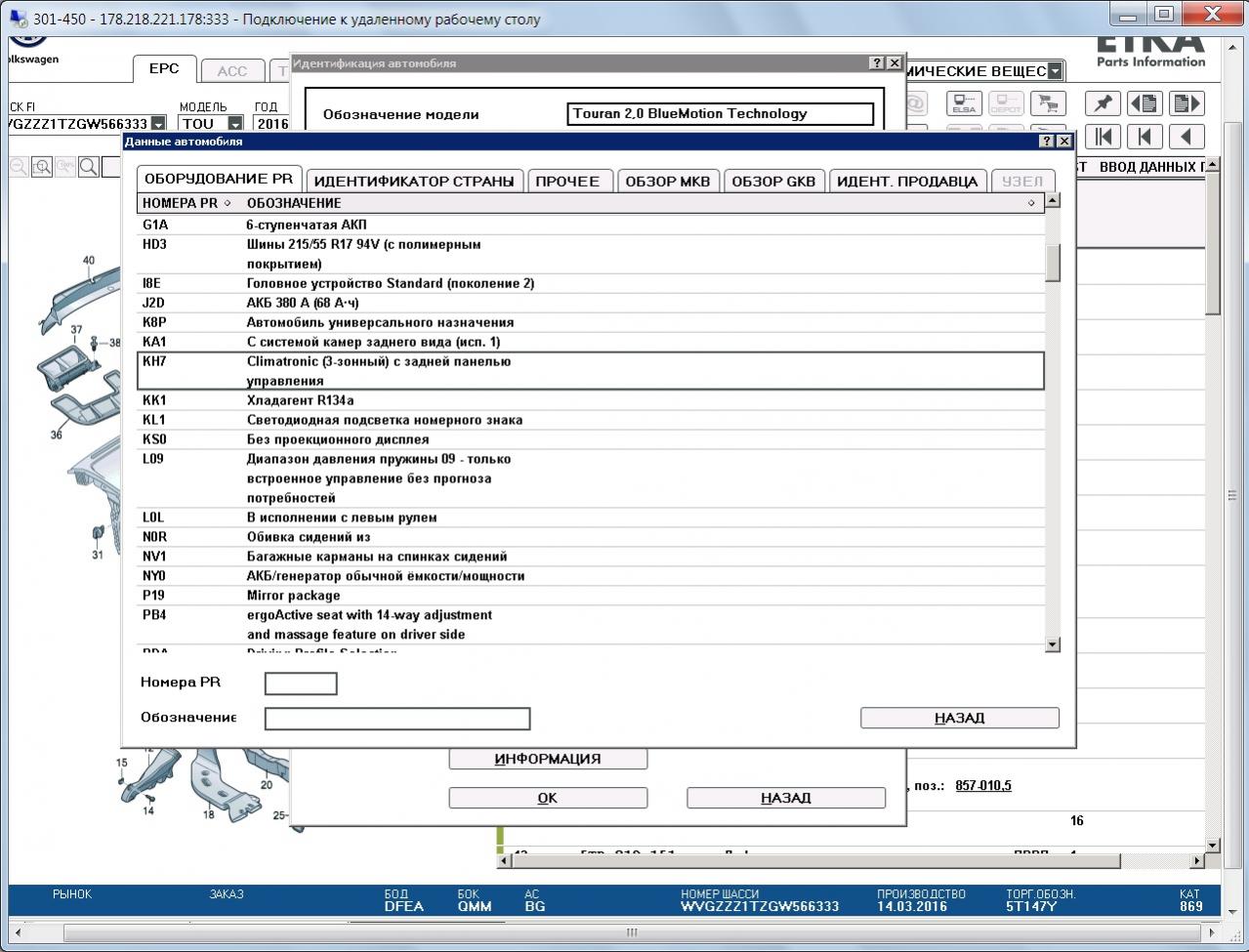Focus the Номера PR input field
Screen dimensions: 1249x952
pos(301,683)
